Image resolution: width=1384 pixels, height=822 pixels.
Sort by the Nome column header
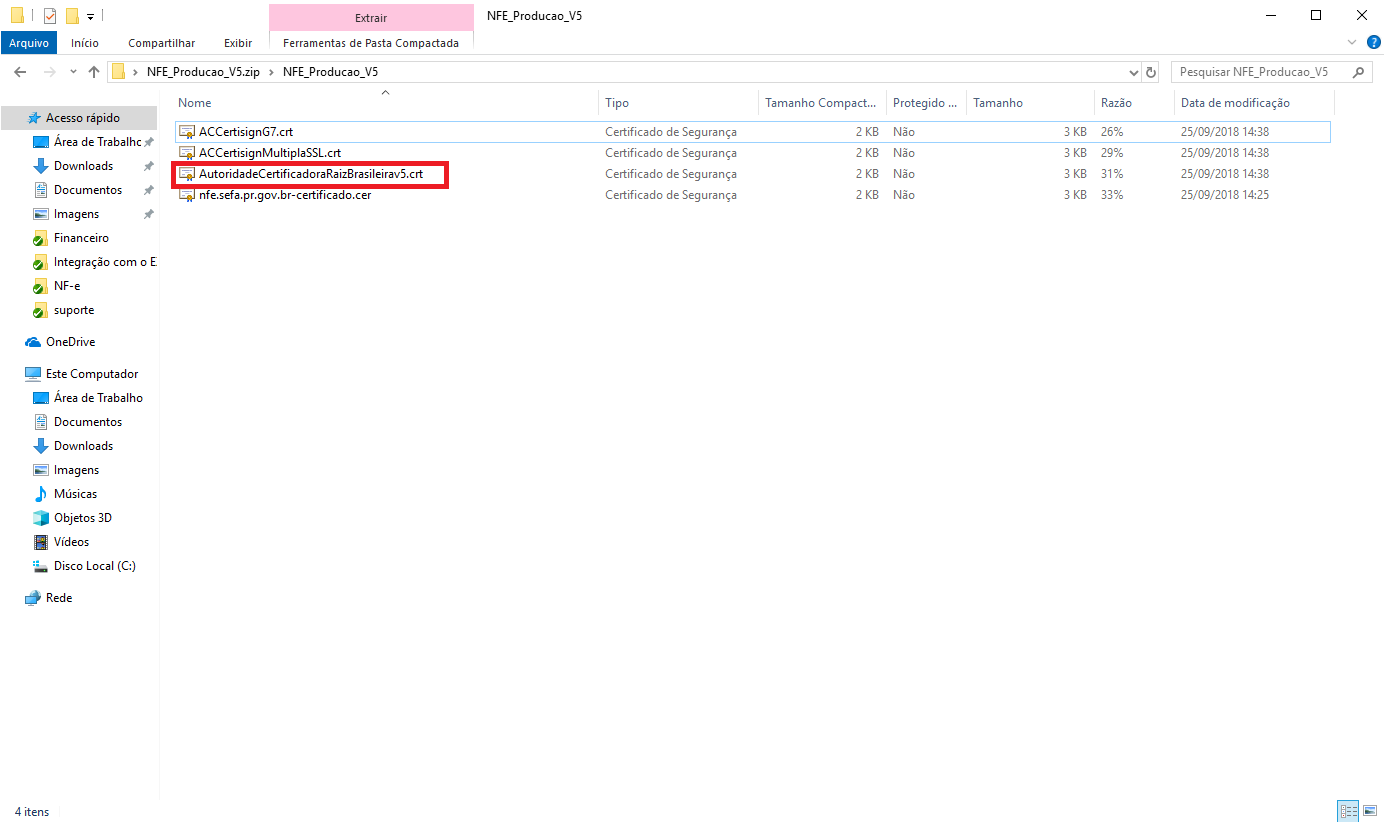386,103
